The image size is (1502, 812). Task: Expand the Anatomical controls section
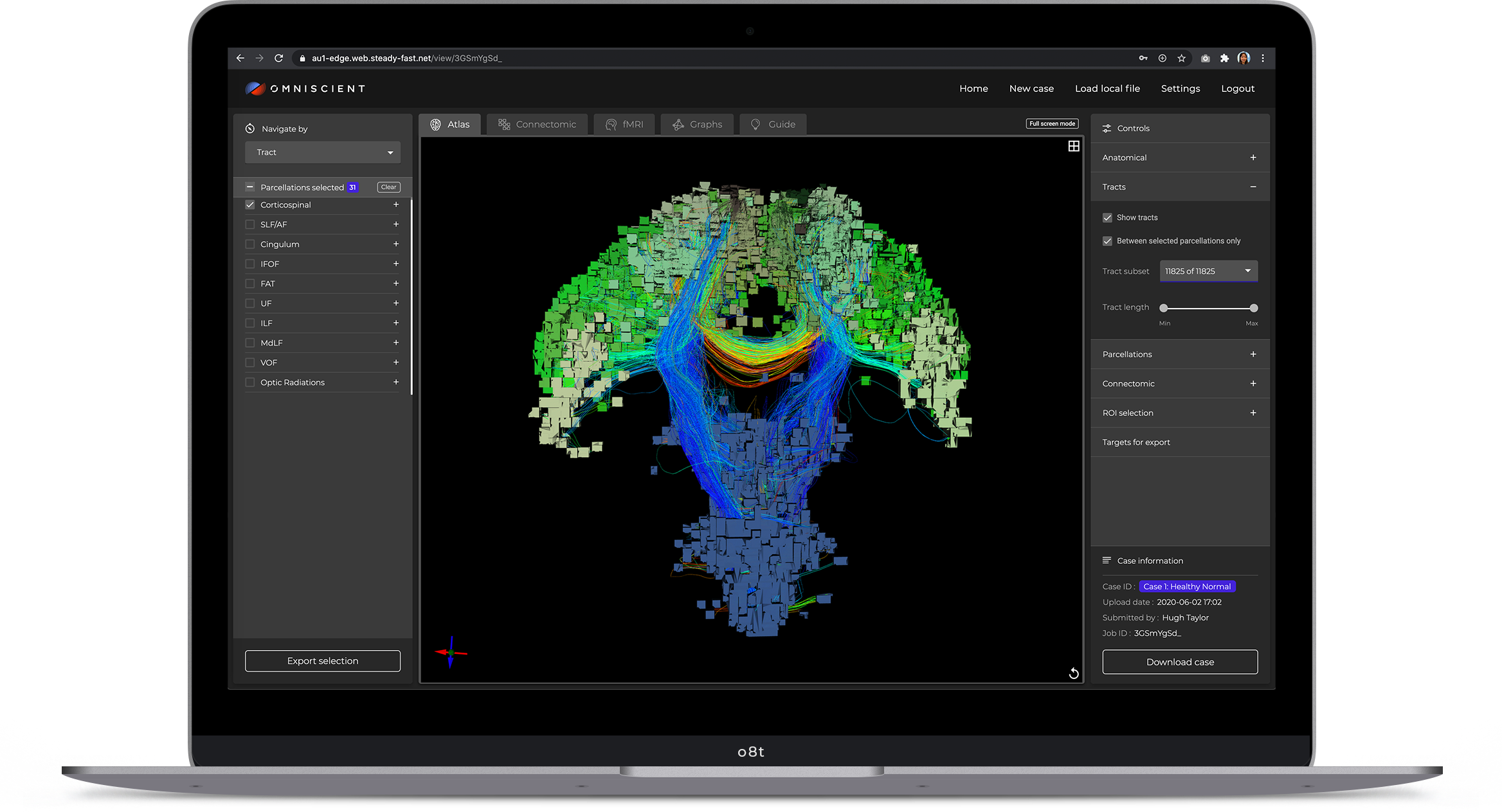1253,158
